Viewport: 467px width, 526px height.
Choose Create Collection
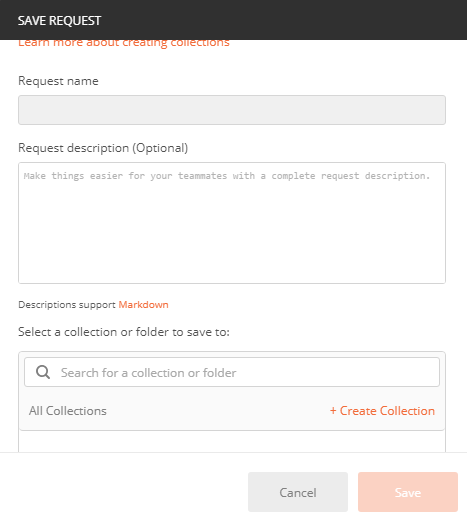pos(382,411)
